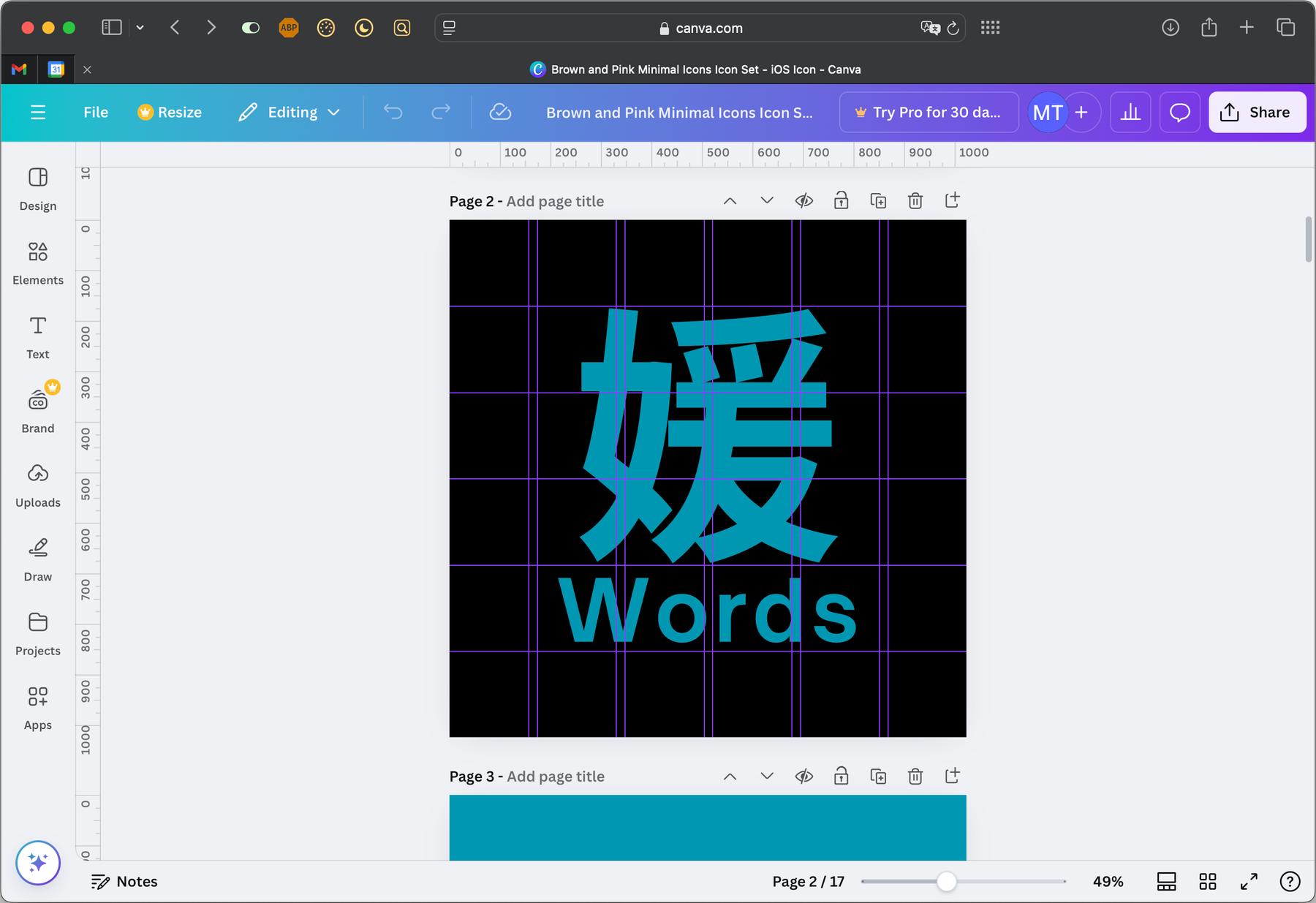Open the hamburger menu next to File

click(38, 112)
